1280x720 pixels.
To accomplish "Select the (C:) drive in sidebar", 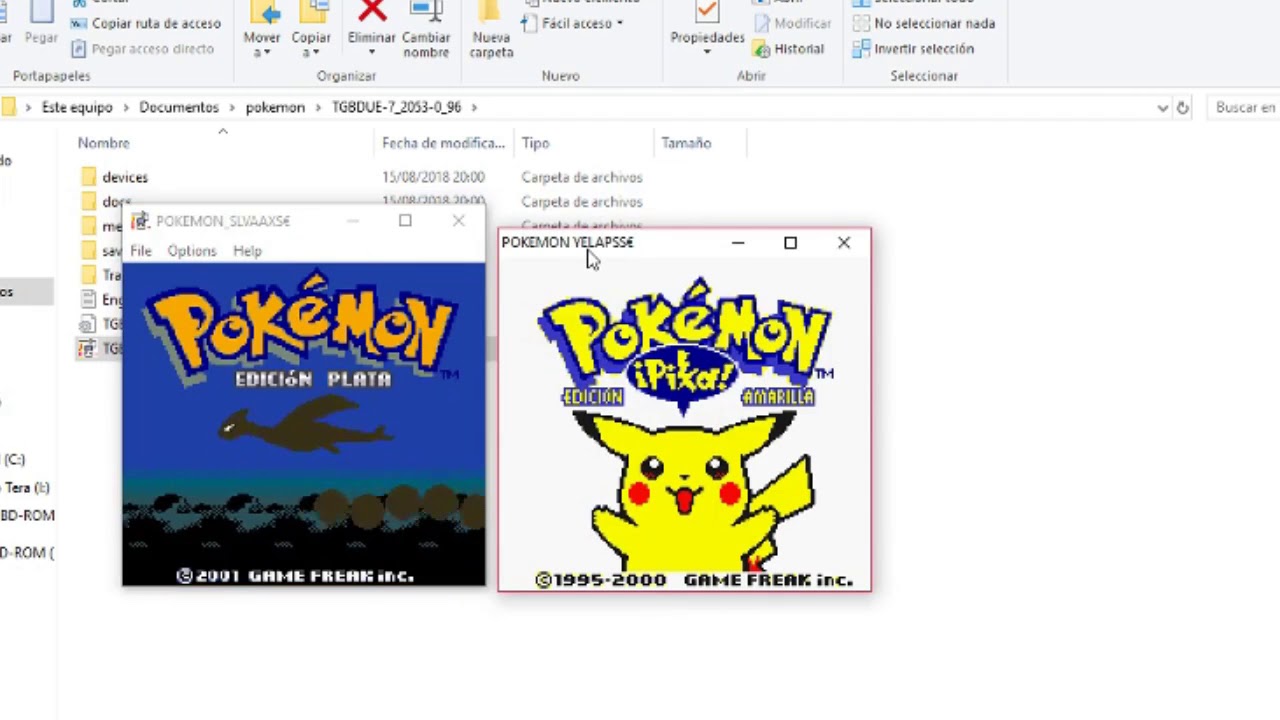I will click(x=14, y=460).
